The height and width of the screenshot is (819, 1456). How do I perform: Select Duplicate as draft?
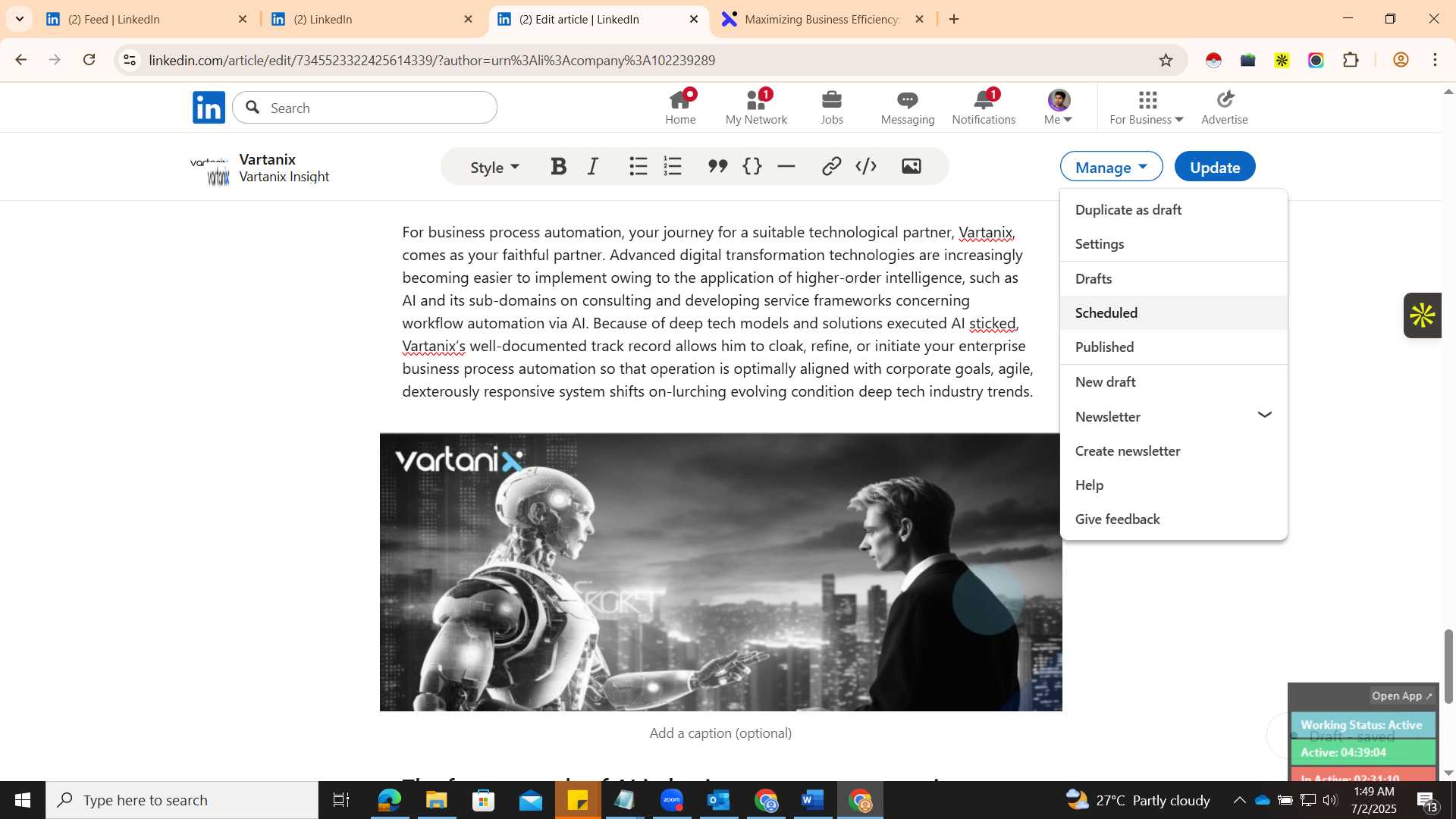click(1173, 210)
